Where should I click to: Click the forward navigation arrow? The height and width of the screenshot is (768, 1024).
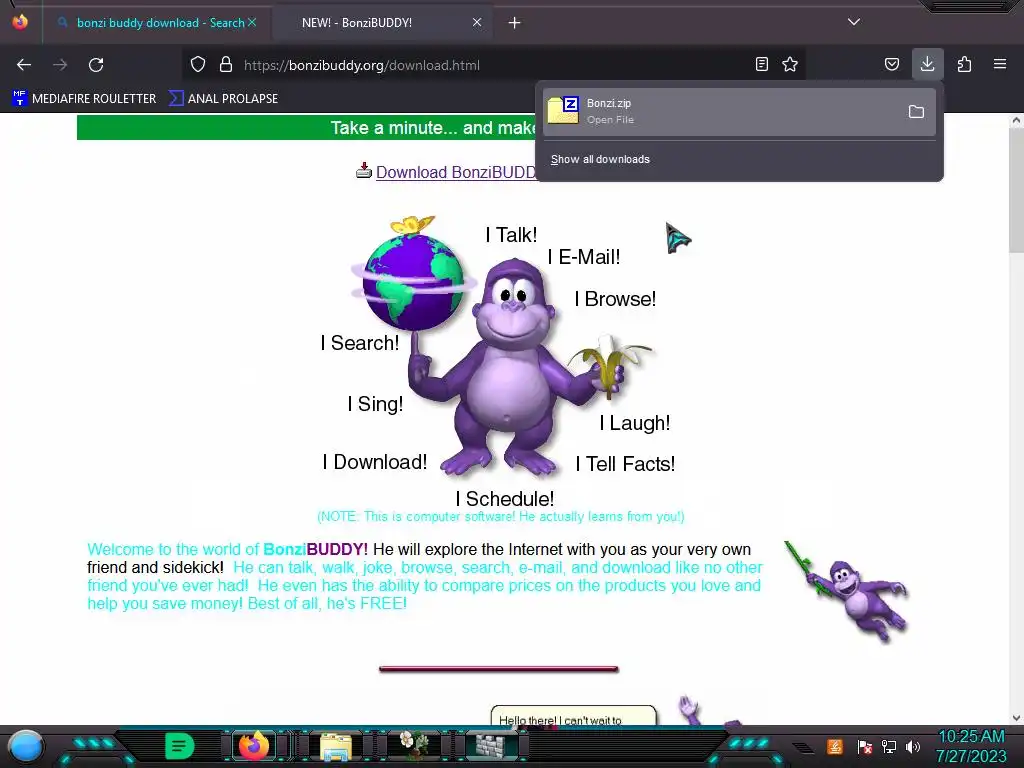[60, 65]
